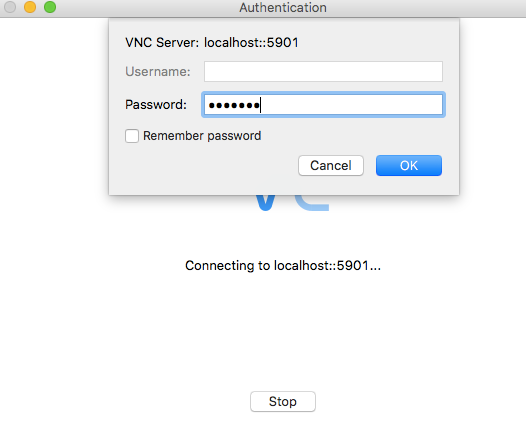Viewport: 526px width, 423px height.
Task: Click empty title bar beside Authentication title
Action: click(x=419, y=7)
